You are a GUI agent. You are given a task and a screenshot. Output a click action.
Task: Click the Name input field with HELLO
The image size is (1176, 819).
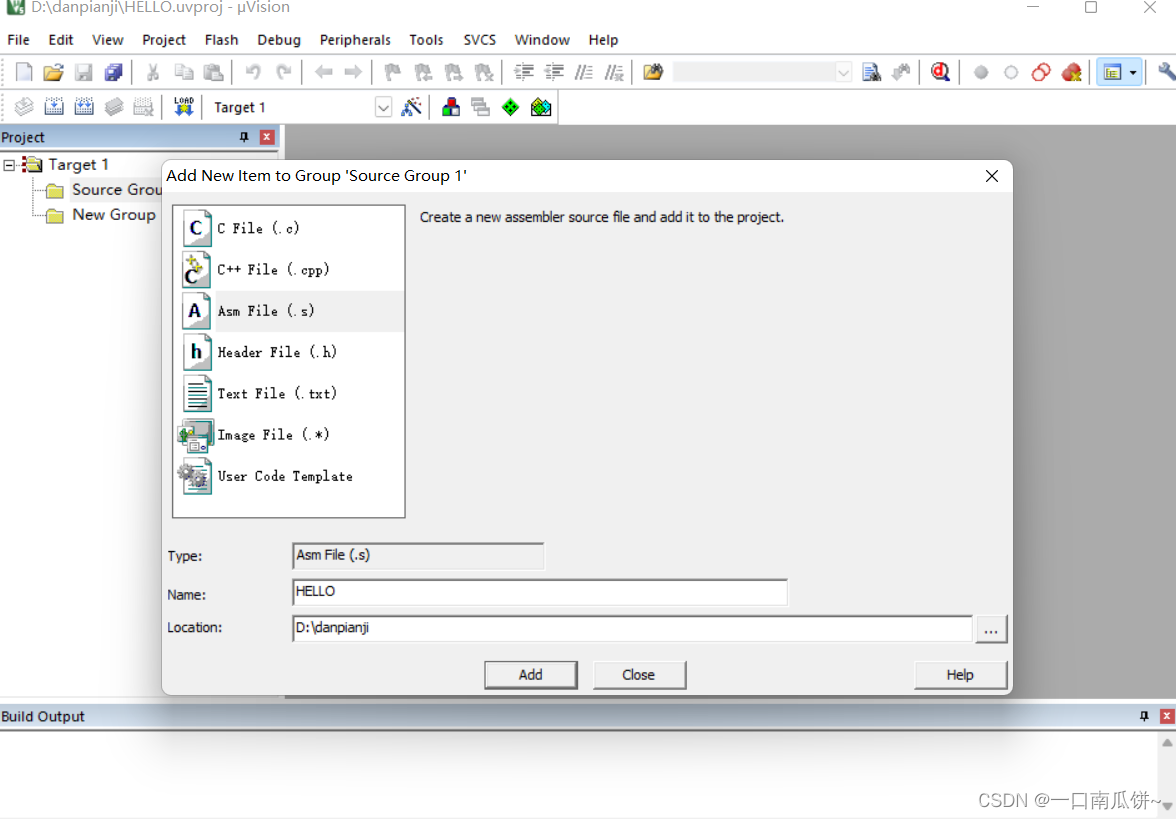(x=540, y=592)
